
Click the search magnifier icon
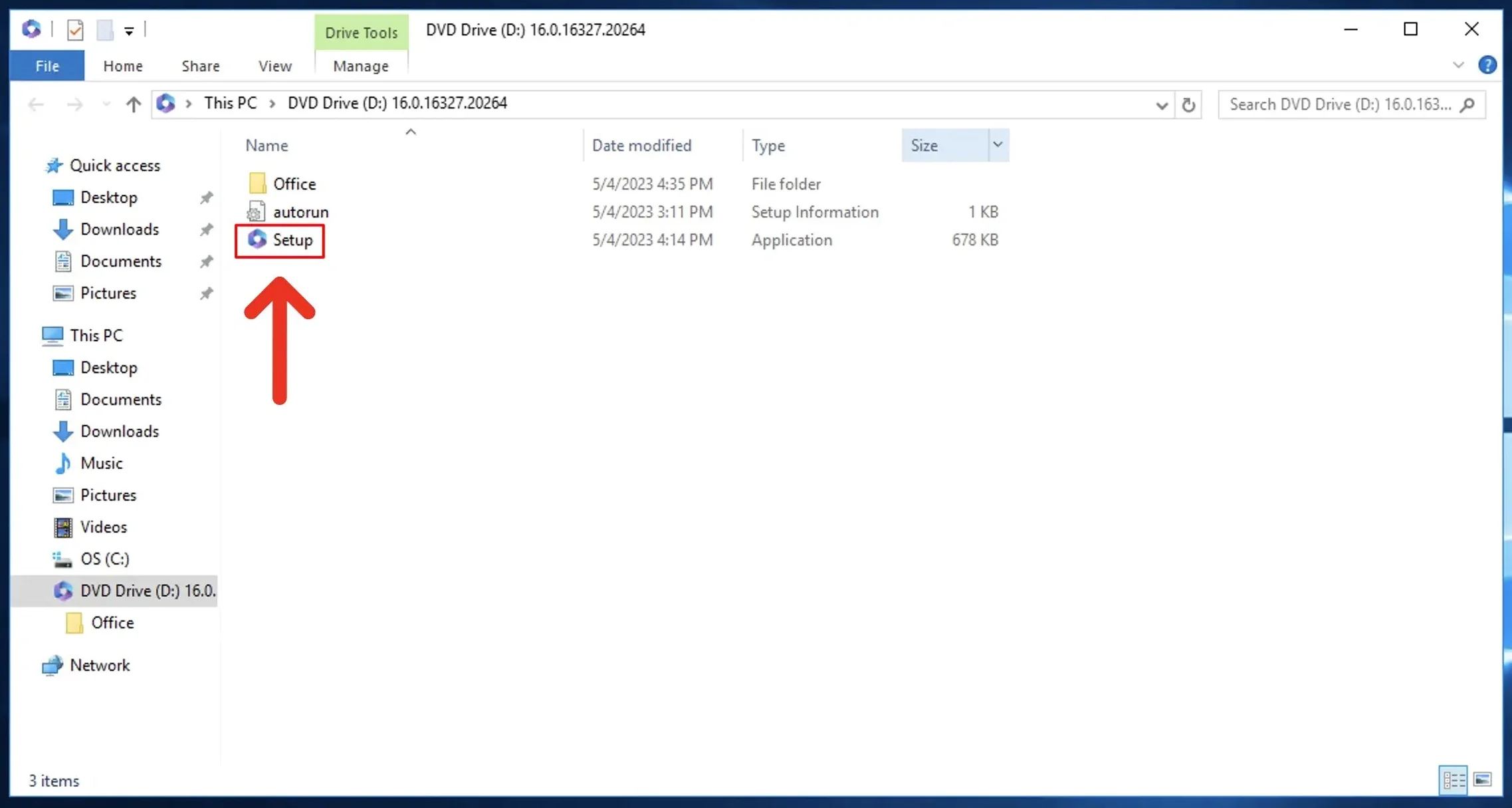tap(1467, 104)
